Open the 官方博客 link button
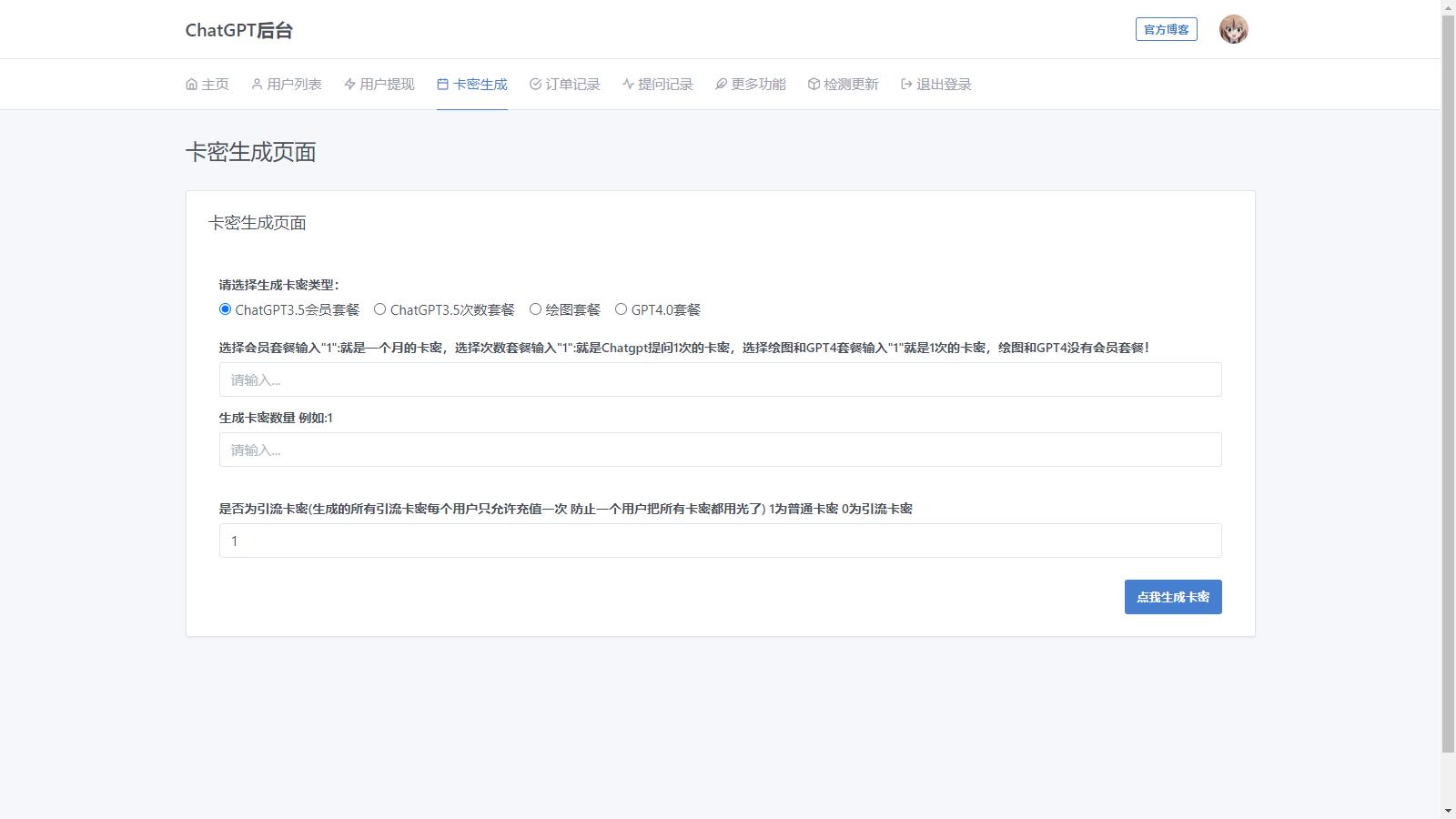Screen dimensions: 1456x819 tap(1166, 29)
